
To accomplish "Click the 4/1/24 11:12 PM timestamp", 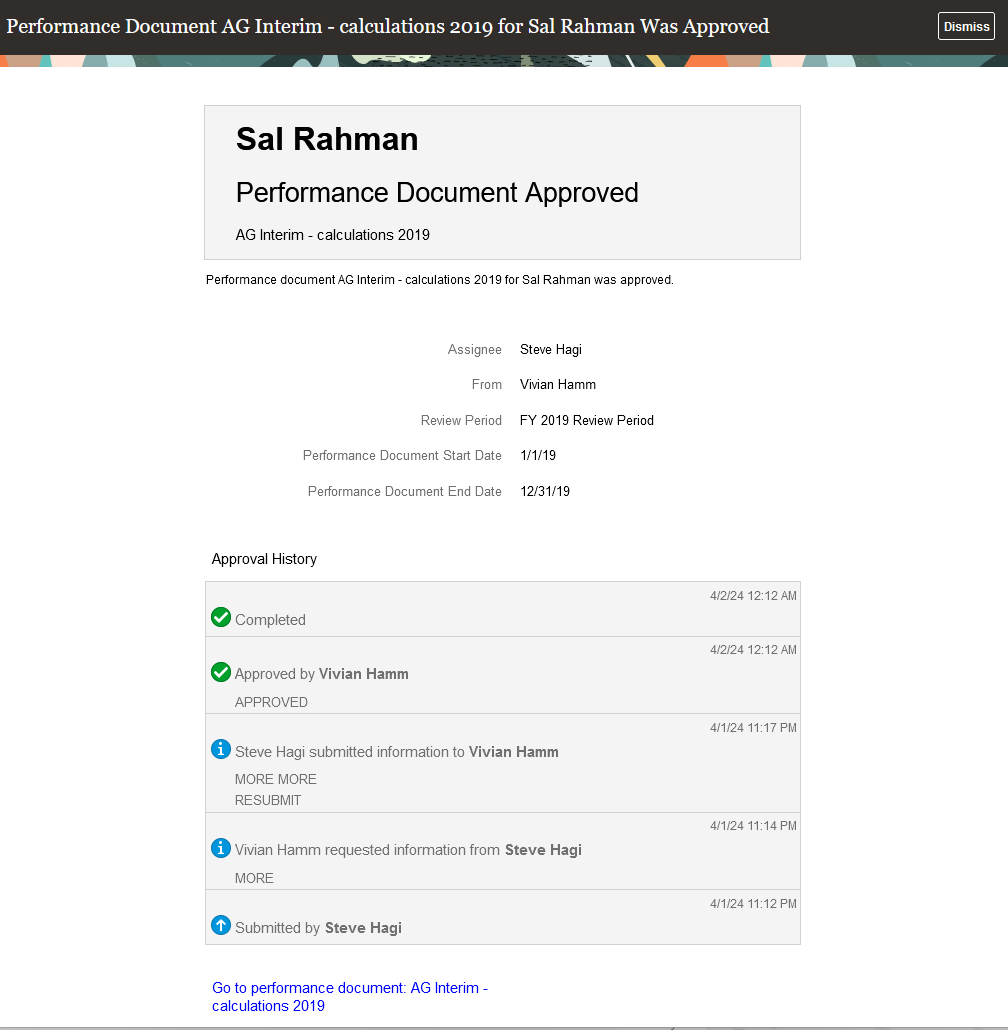I will 753,904.
